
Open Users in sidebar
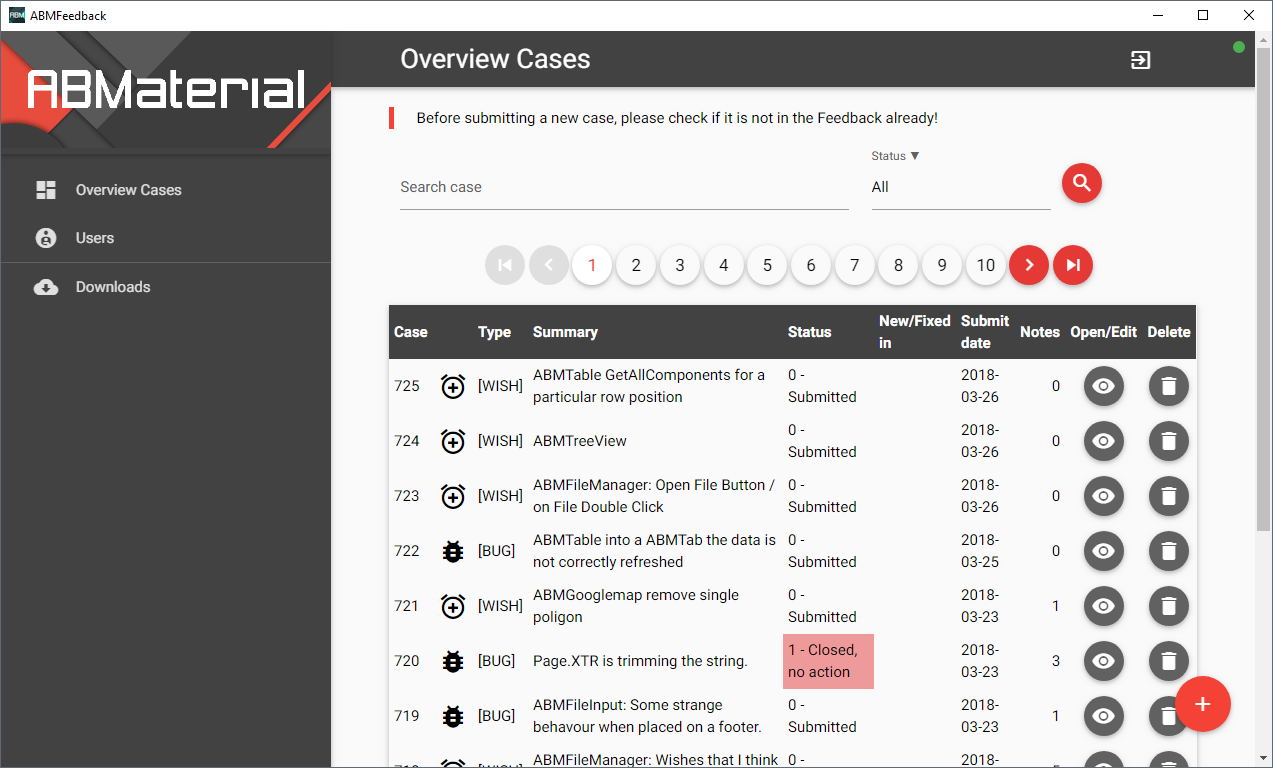(x=165, y=238)
